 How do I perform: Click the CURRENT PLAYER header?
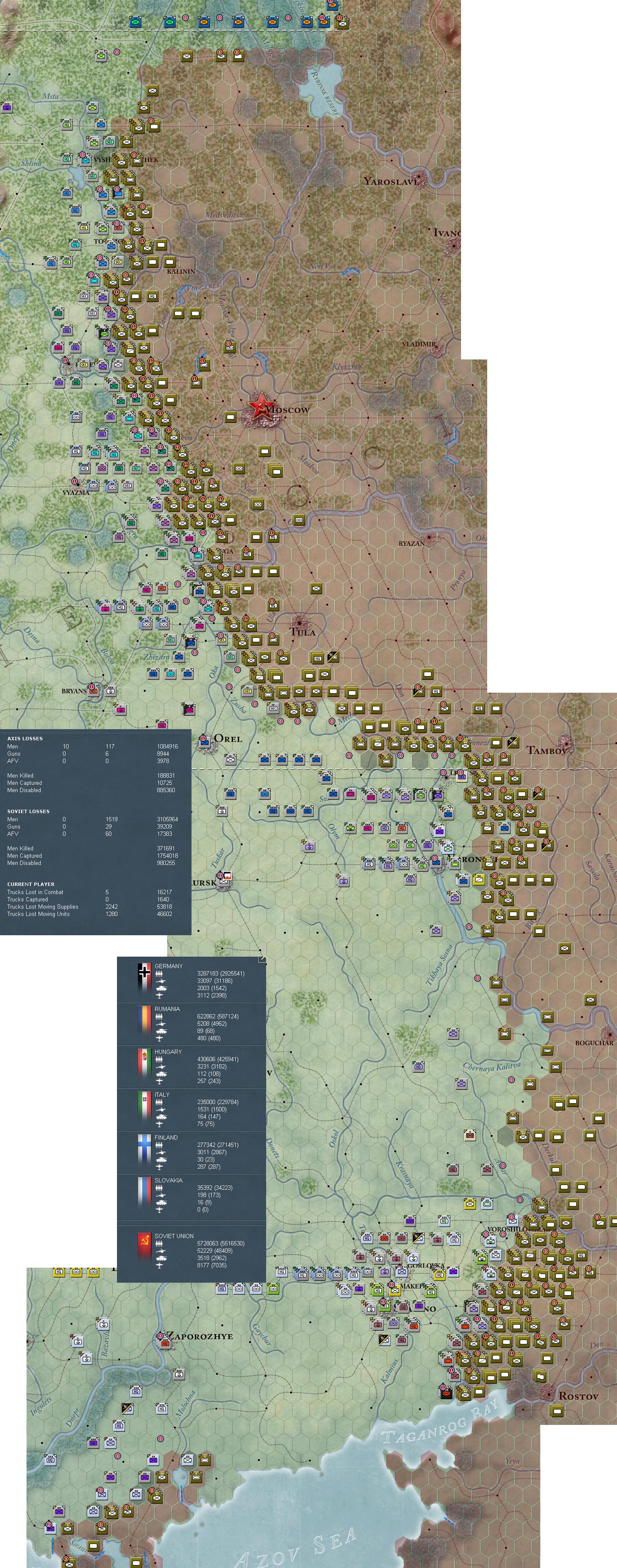pyautogui.click(x=31, y=884)
